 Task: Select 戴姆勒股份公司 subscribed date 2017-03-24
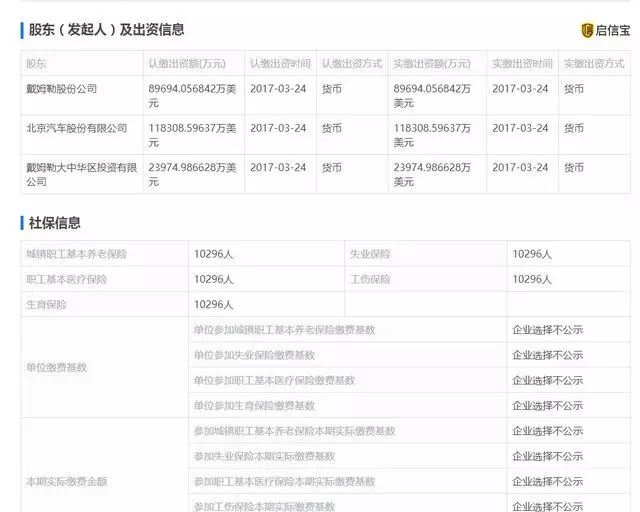[278, 89]
